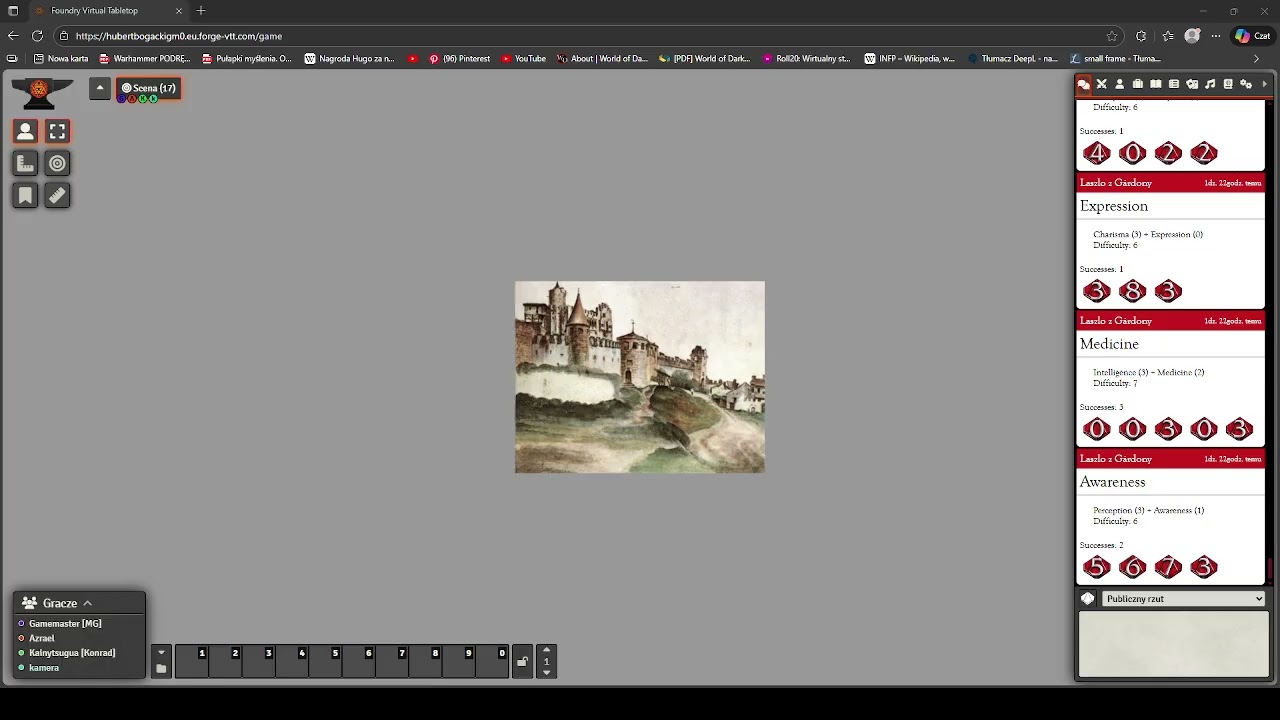Click macro hotbar slot 9
Image resolution: width=1280 pixels, height=720 pixels.
click(458, 661)
